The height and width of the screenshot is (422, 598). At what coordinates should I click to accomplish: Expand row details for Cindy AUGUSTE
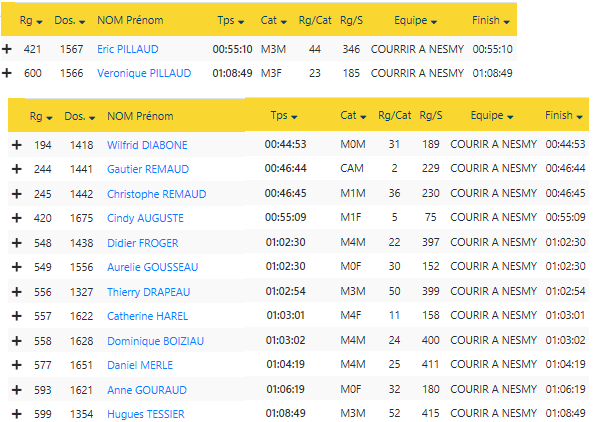point(17,218)
